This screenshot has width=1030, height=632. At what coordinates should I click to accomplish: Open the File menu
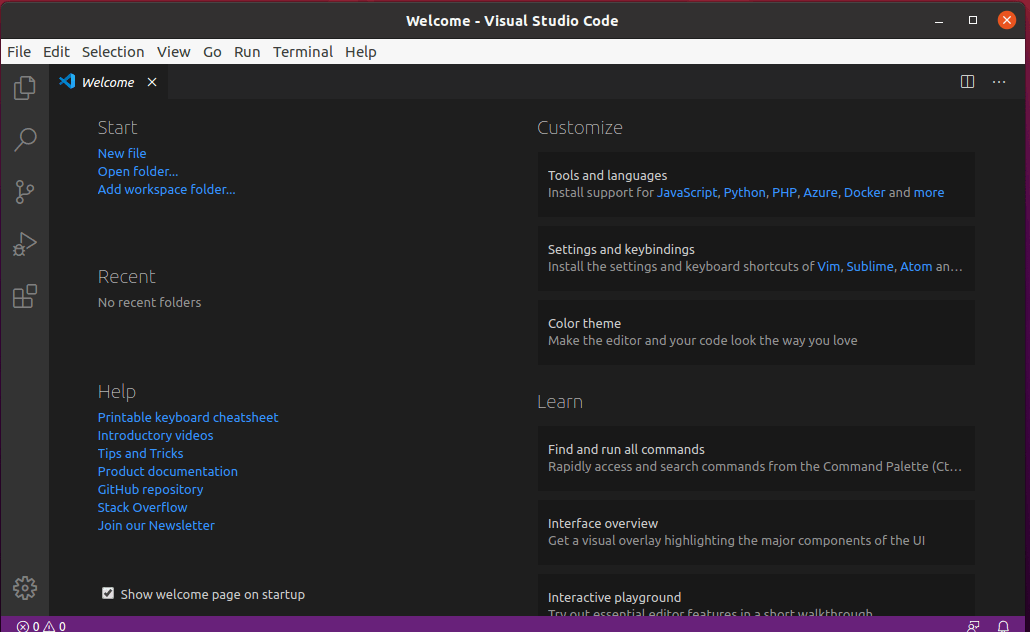click(18, 51)
